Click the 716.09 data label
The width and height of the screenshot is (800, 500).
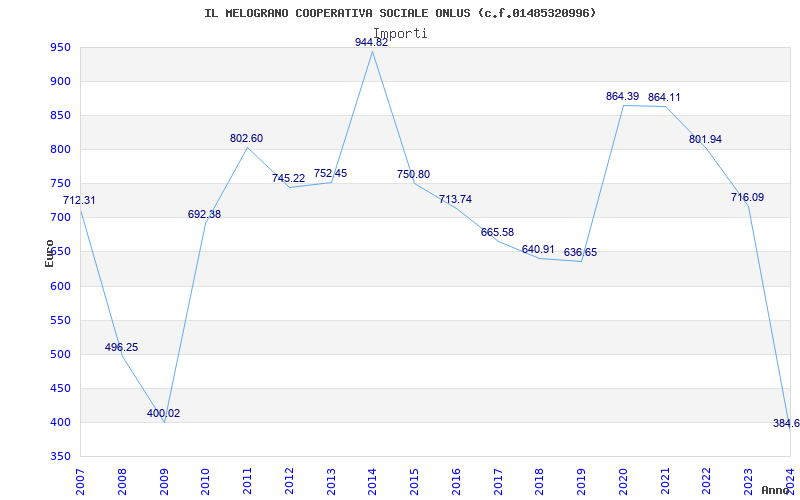point(747,197)
